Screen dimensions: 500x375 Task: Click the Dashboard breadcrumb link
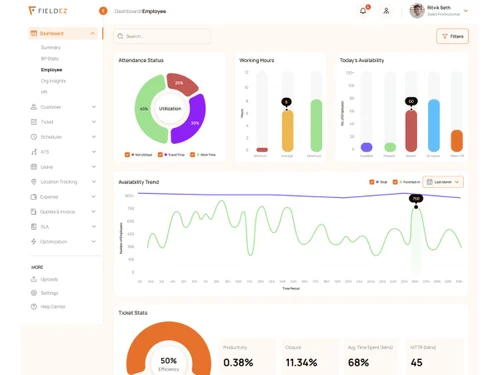click(x=127, y=11)
